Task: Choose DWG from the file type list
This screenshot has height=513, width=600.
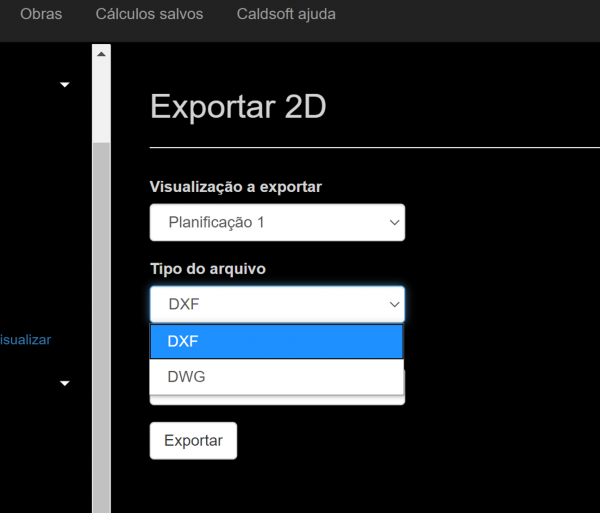Action: (276, 377)
